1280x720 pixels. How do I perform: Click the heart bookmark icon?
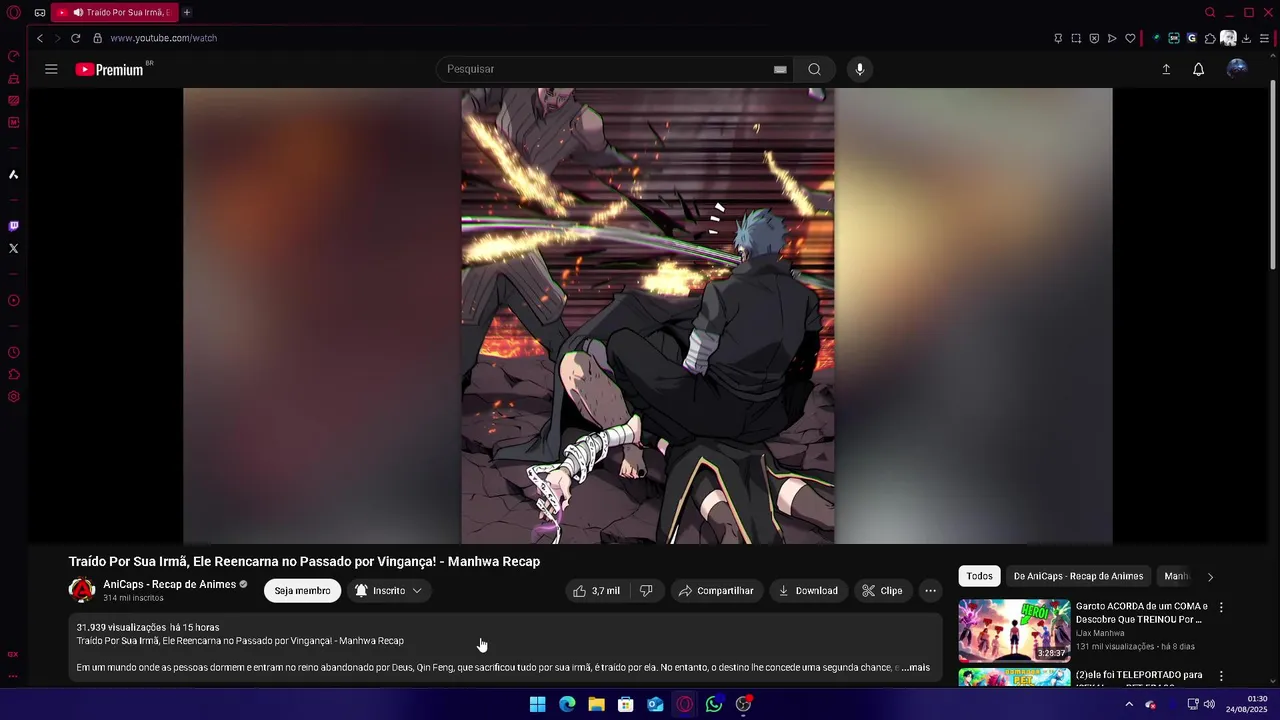coord(1130,38)
